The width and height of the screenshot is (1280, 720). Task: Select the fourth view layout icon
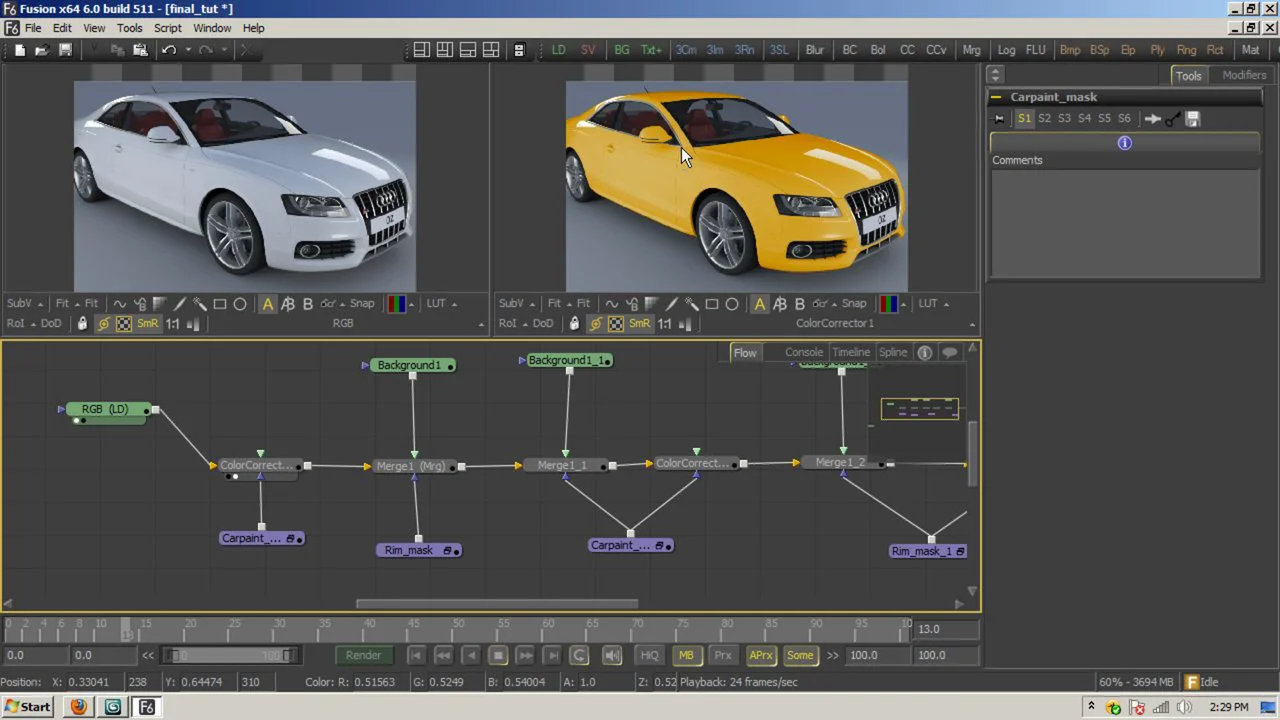[x=491, y=50]
